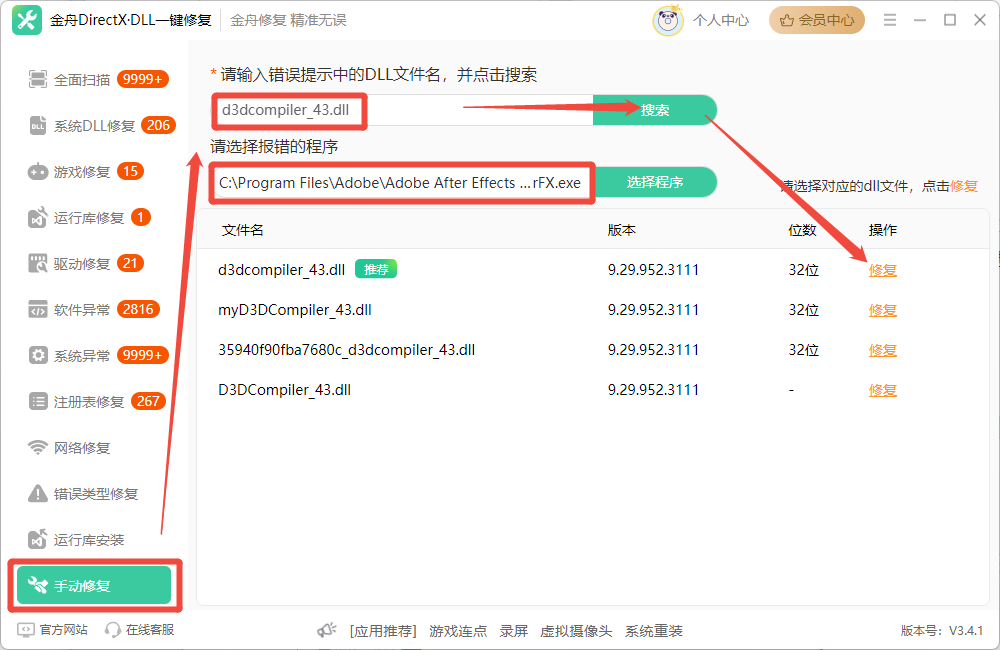Open the 虚拟摄像头 link

tap(576, 631)
